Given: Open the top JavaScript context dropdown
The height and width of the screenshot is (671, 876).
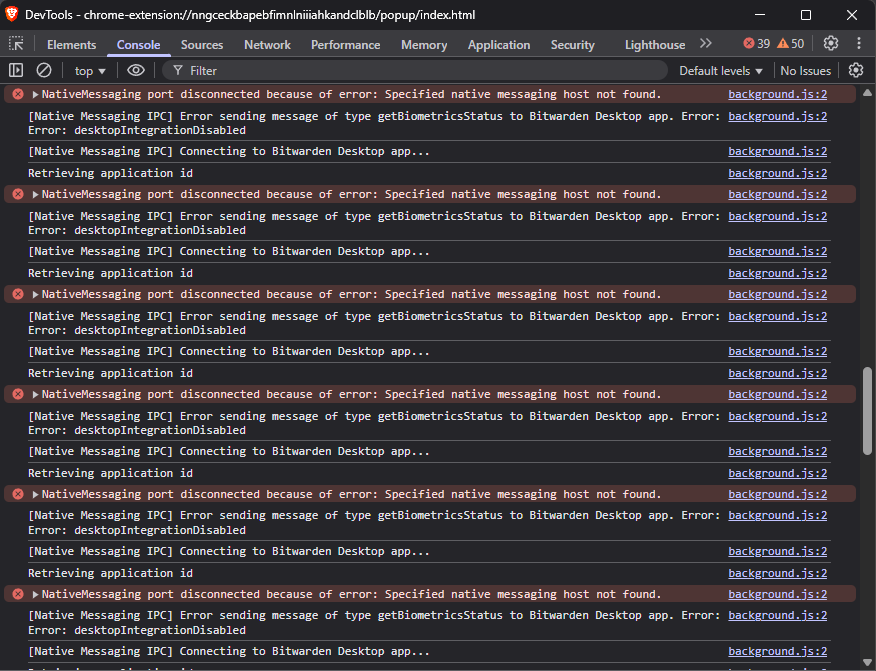Looking at the screenshot, I should (x=90, y=71).
